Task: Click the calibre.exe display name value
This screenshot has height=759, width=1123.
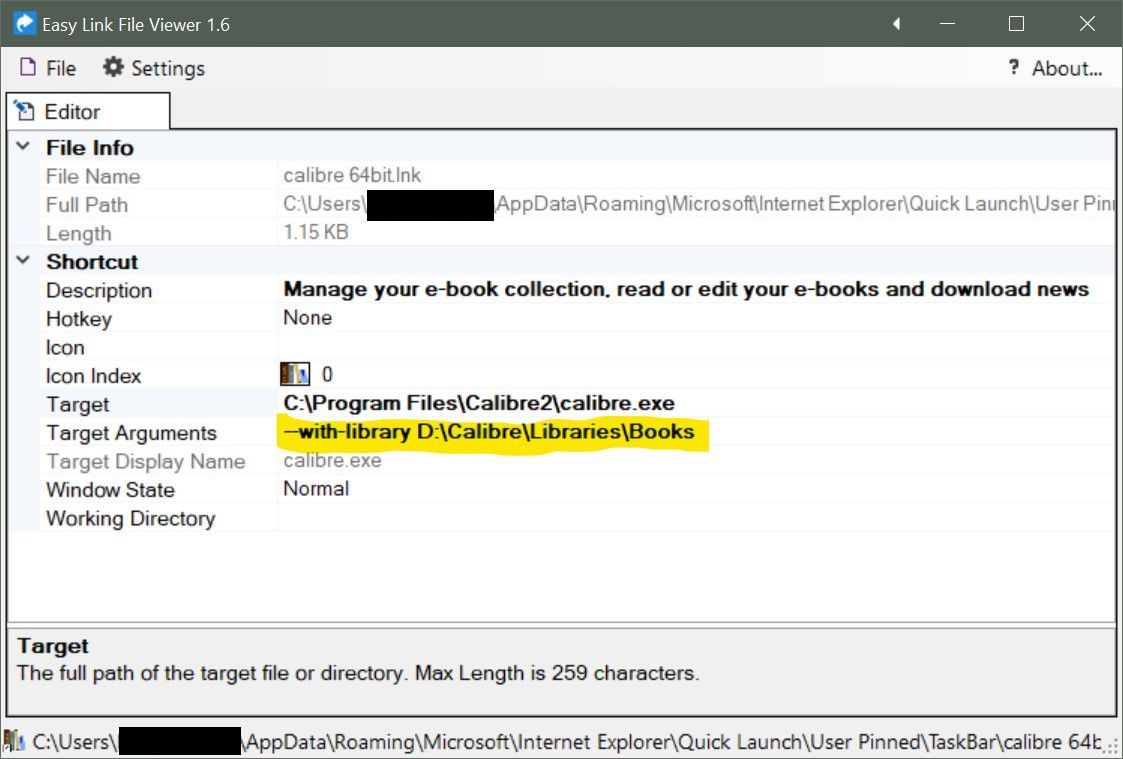Action: 332,460
